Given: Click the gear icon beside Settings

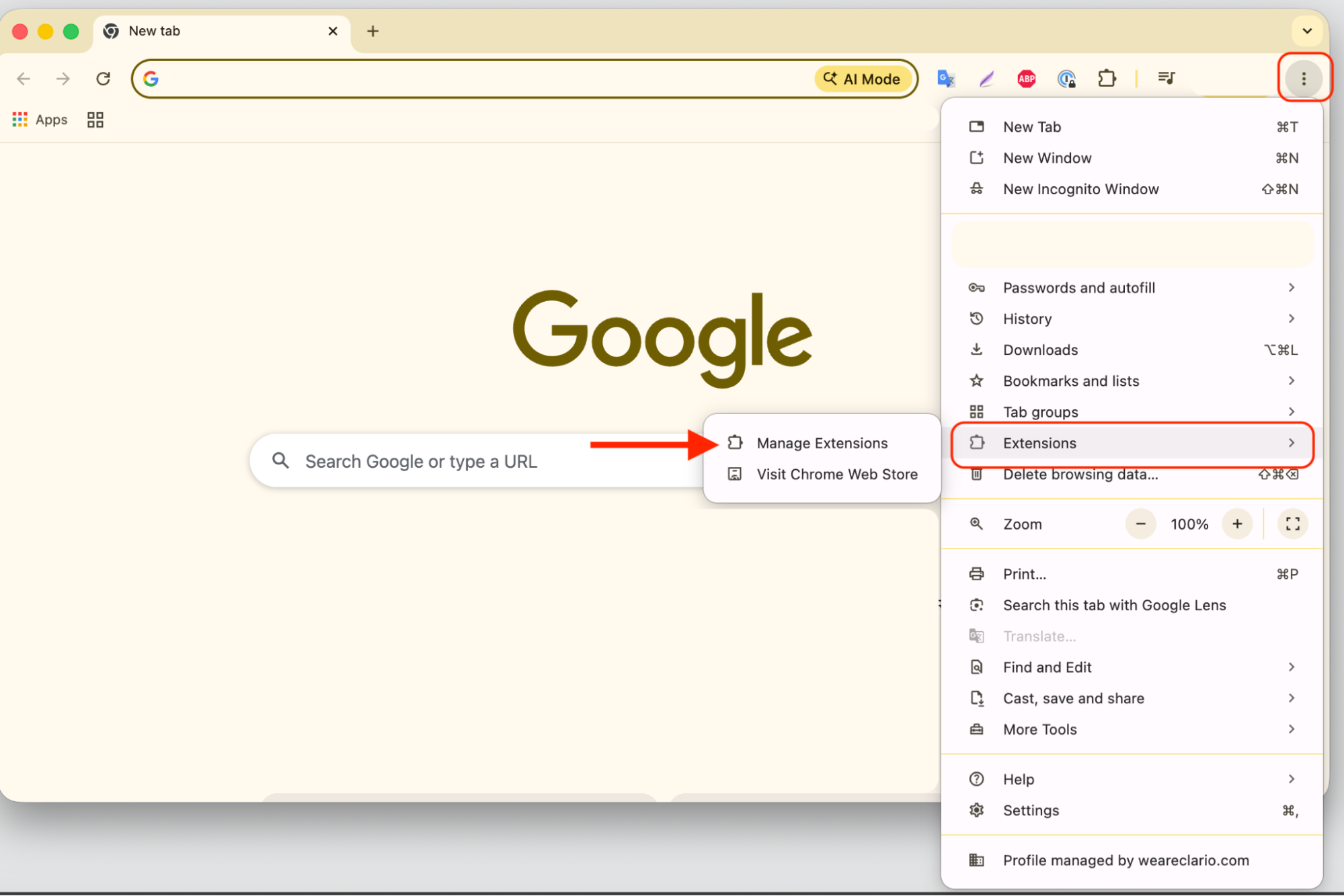Looking at the screenshot, I should pyautogui.click(x=976, y=810).
